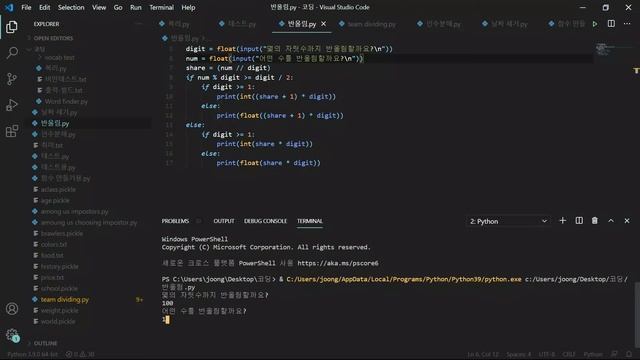Viewport: 640px width, 360px height.
Task: Switch to the OUTPUT panel tab
Action: 224,221
